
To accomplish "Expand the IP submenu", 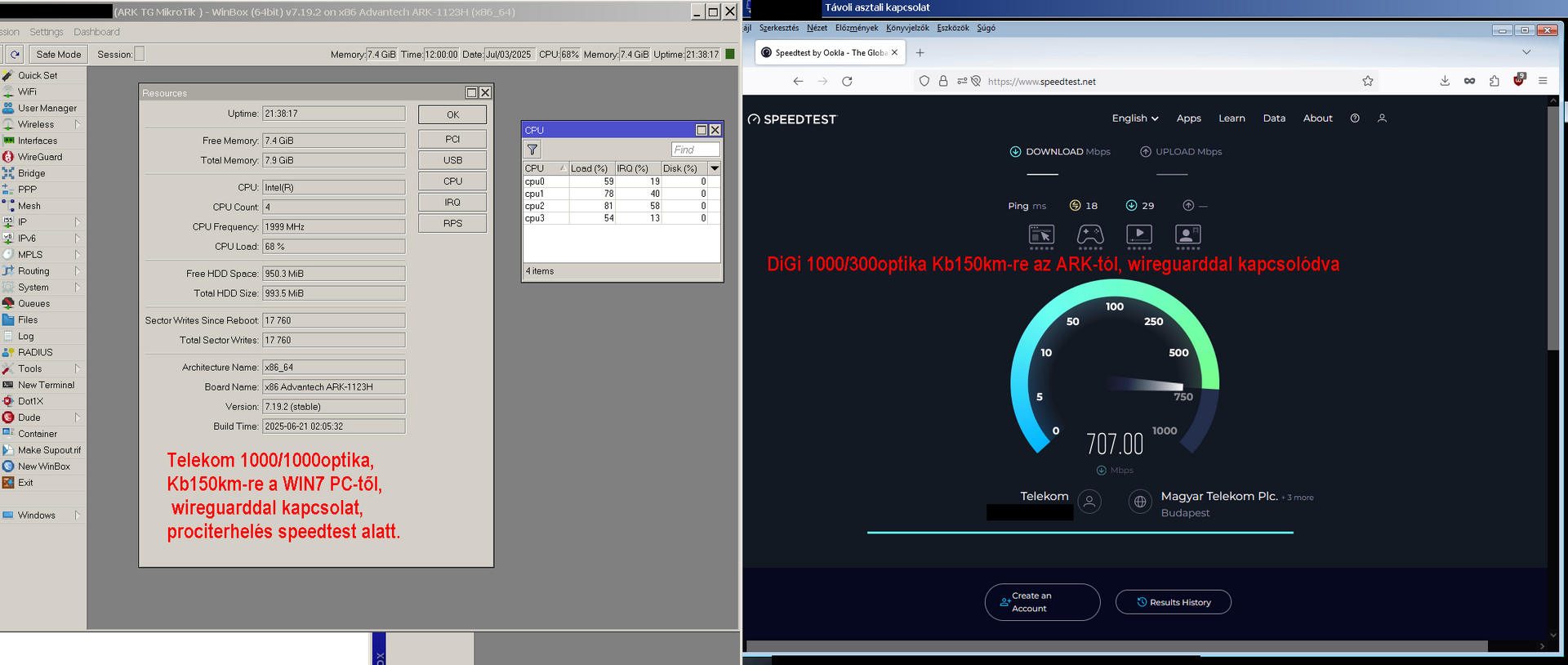I will pos(78,221).
